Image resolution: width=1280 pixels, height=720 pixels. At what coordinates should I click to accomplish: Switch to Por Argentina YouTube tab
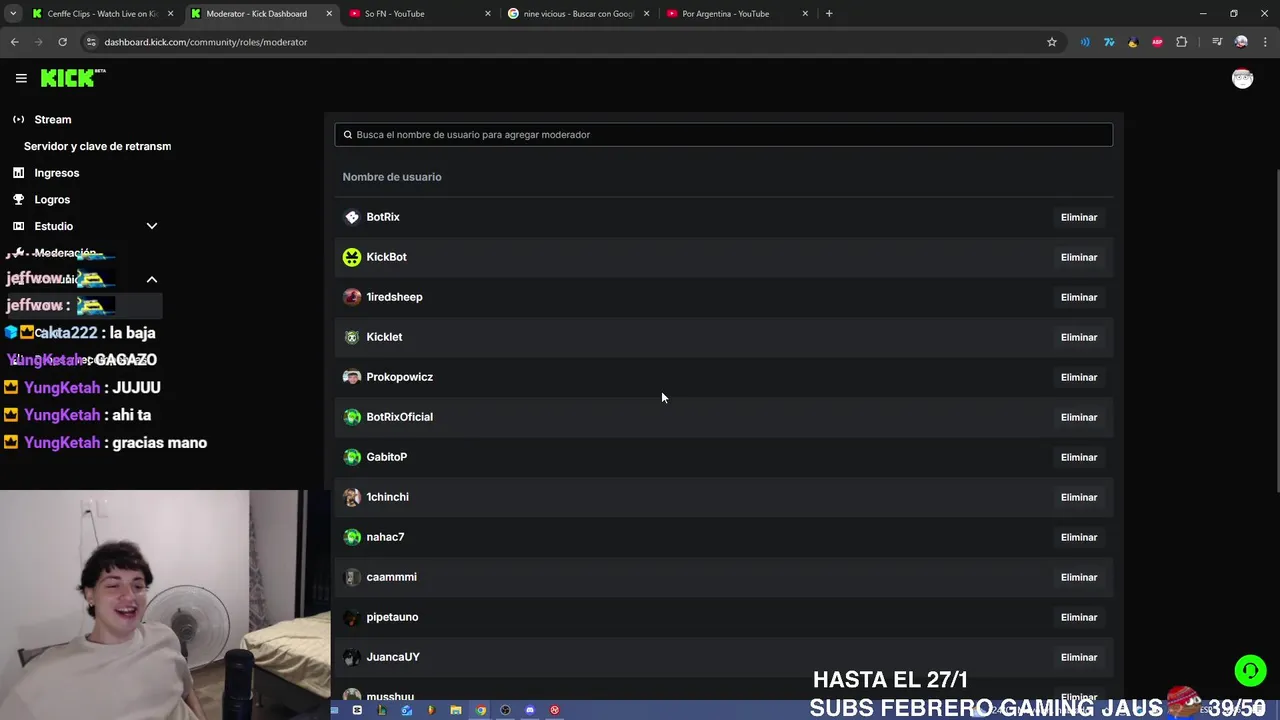click(x=737, y=14)
